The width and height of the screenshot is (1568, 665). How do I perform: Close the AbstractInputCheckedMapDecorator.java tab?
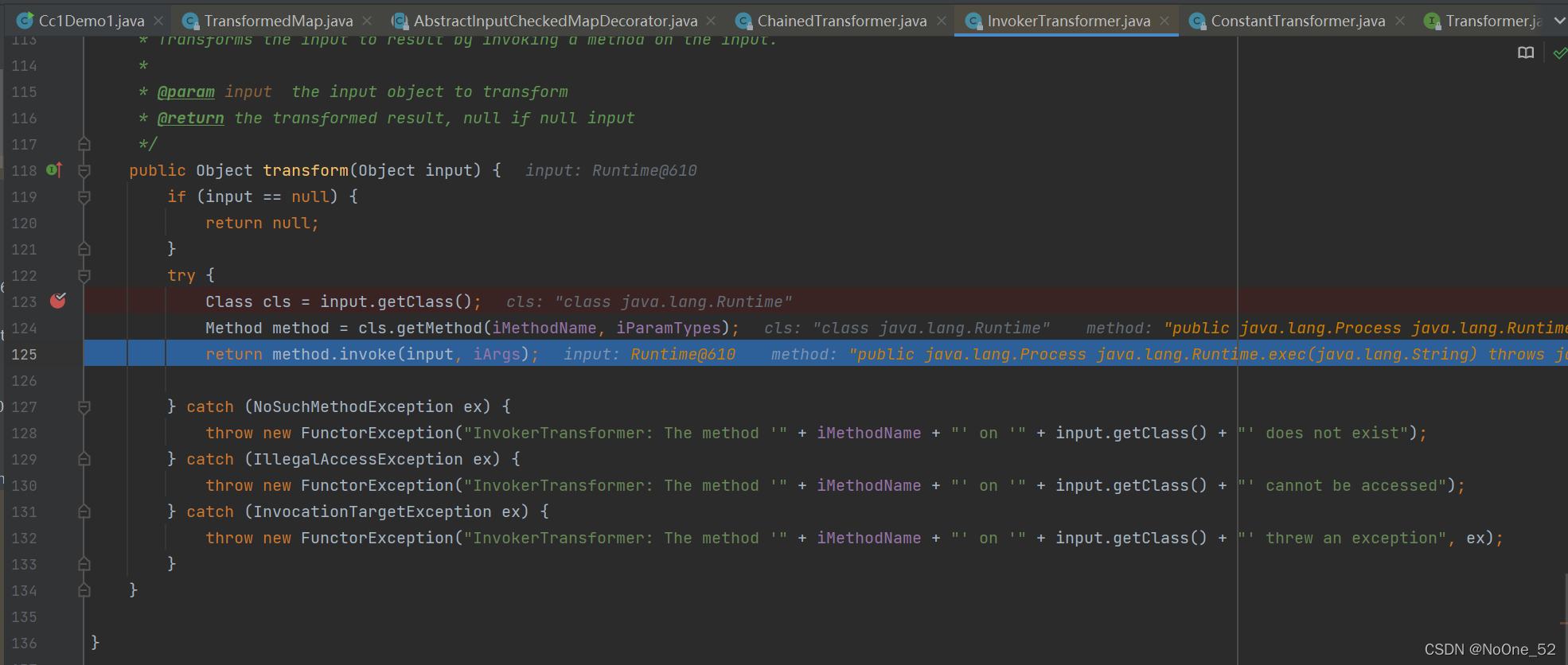(x=711, y=21)
